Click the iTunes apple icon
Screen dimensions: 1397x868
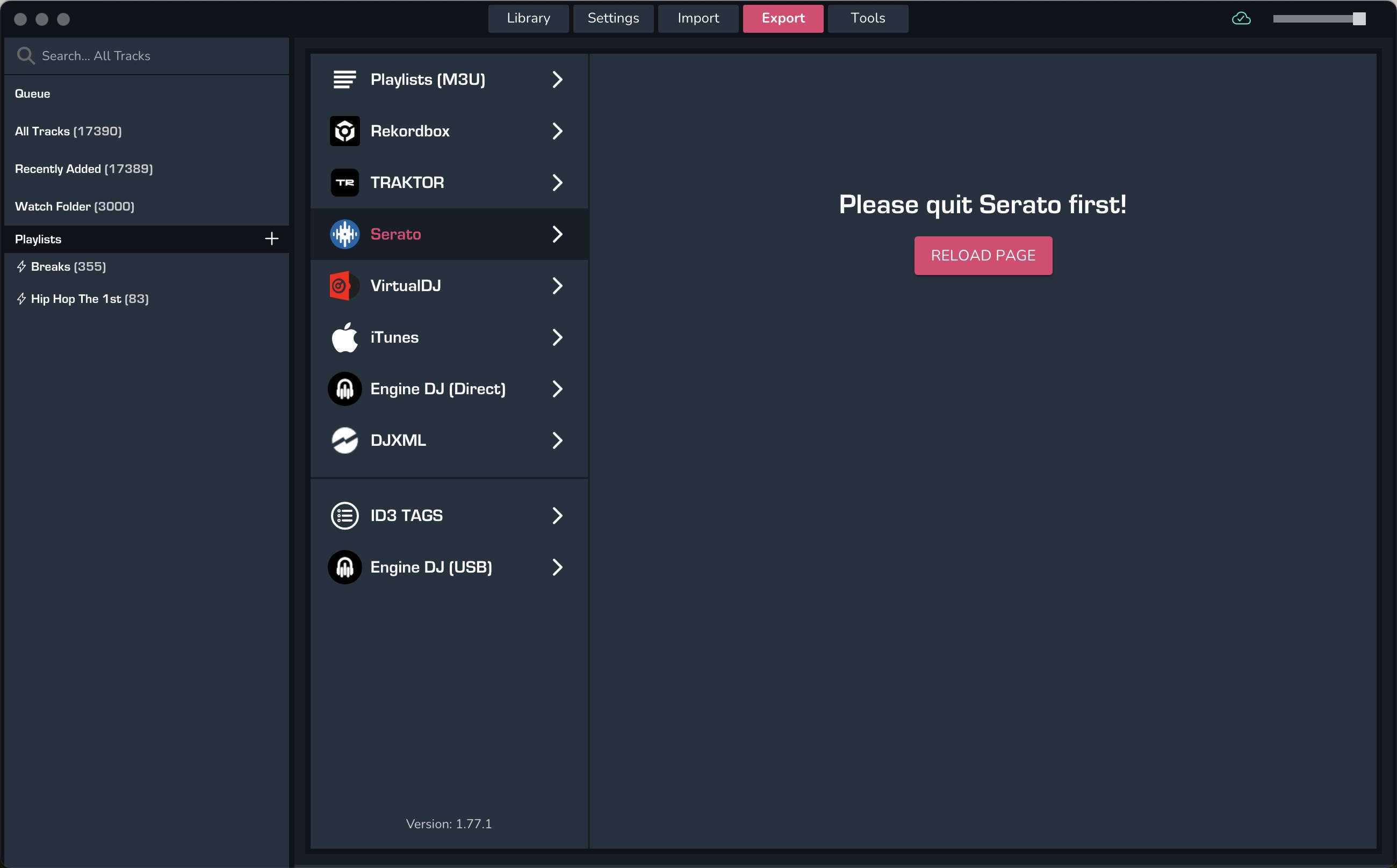[344, 337]
